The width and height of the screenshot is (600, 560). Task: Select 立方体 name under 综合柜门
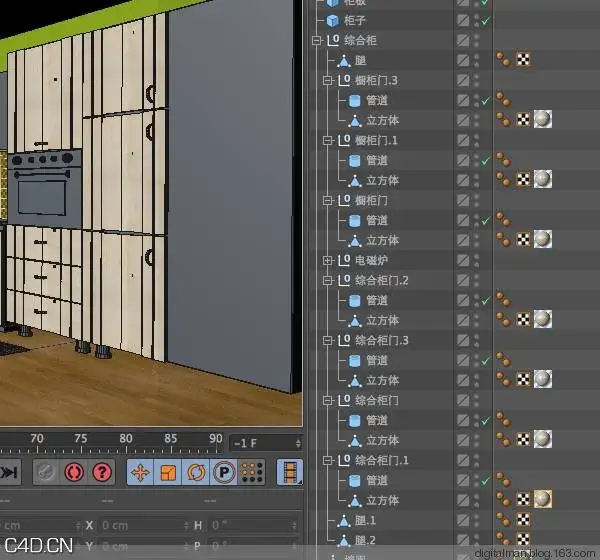pyautogui.click(x=382, y=440)
